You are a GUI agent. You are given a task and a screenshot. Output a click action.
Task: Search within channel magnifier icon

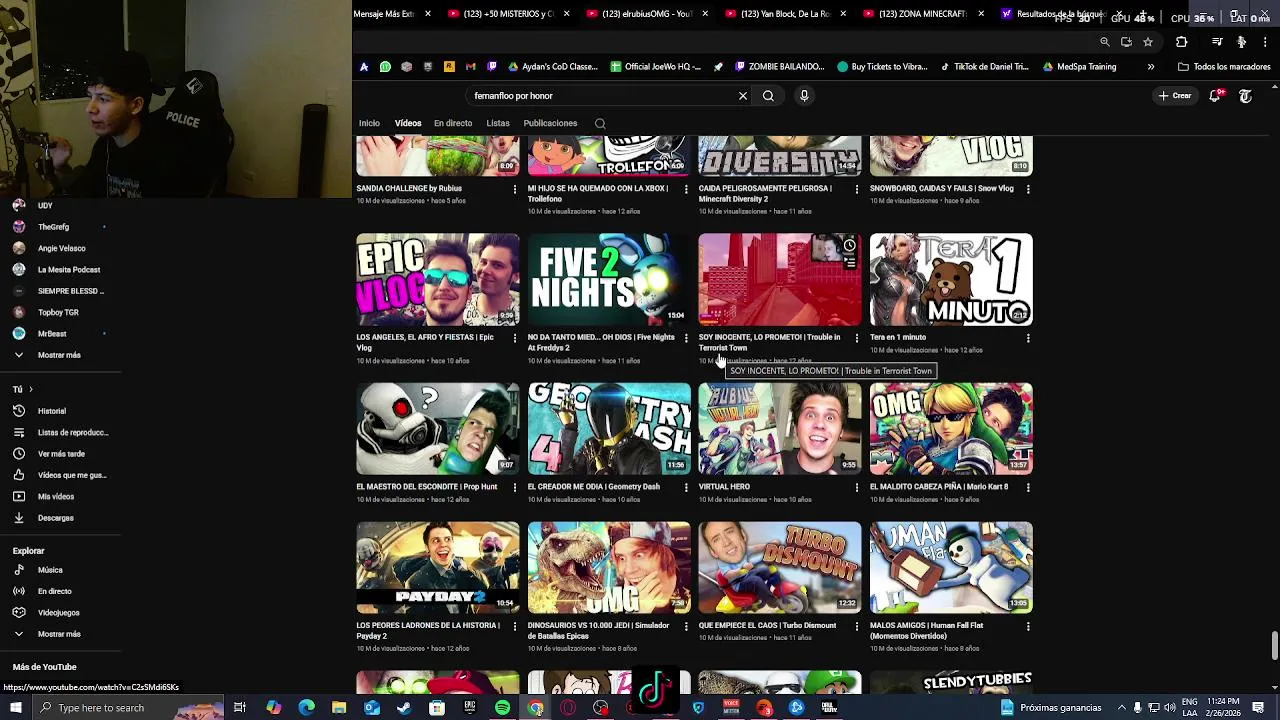click(600, 124)
